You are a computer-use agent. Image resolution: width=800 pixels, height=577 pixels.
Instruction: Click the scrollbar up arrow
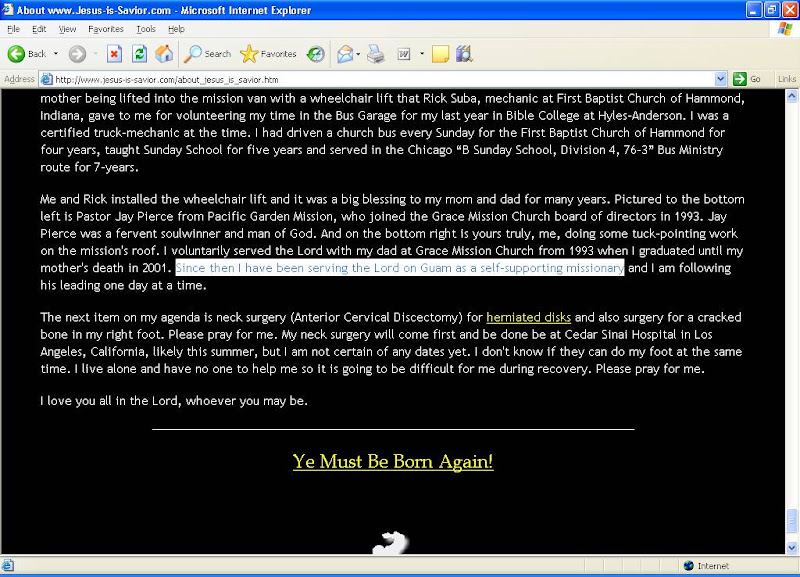tap(792, 95)
